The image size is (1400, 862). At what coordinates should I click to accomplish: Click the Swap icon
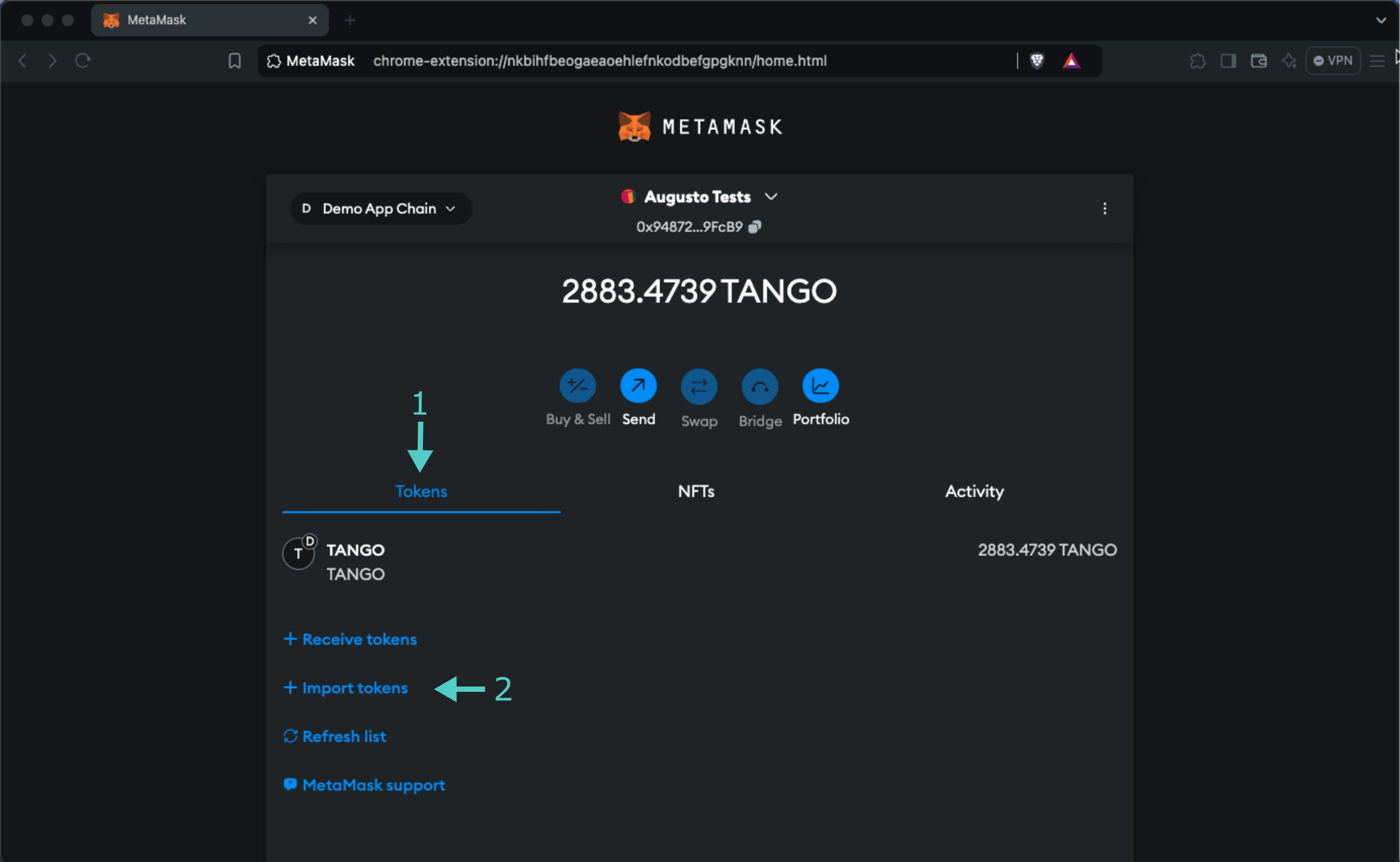click(699, 387)
